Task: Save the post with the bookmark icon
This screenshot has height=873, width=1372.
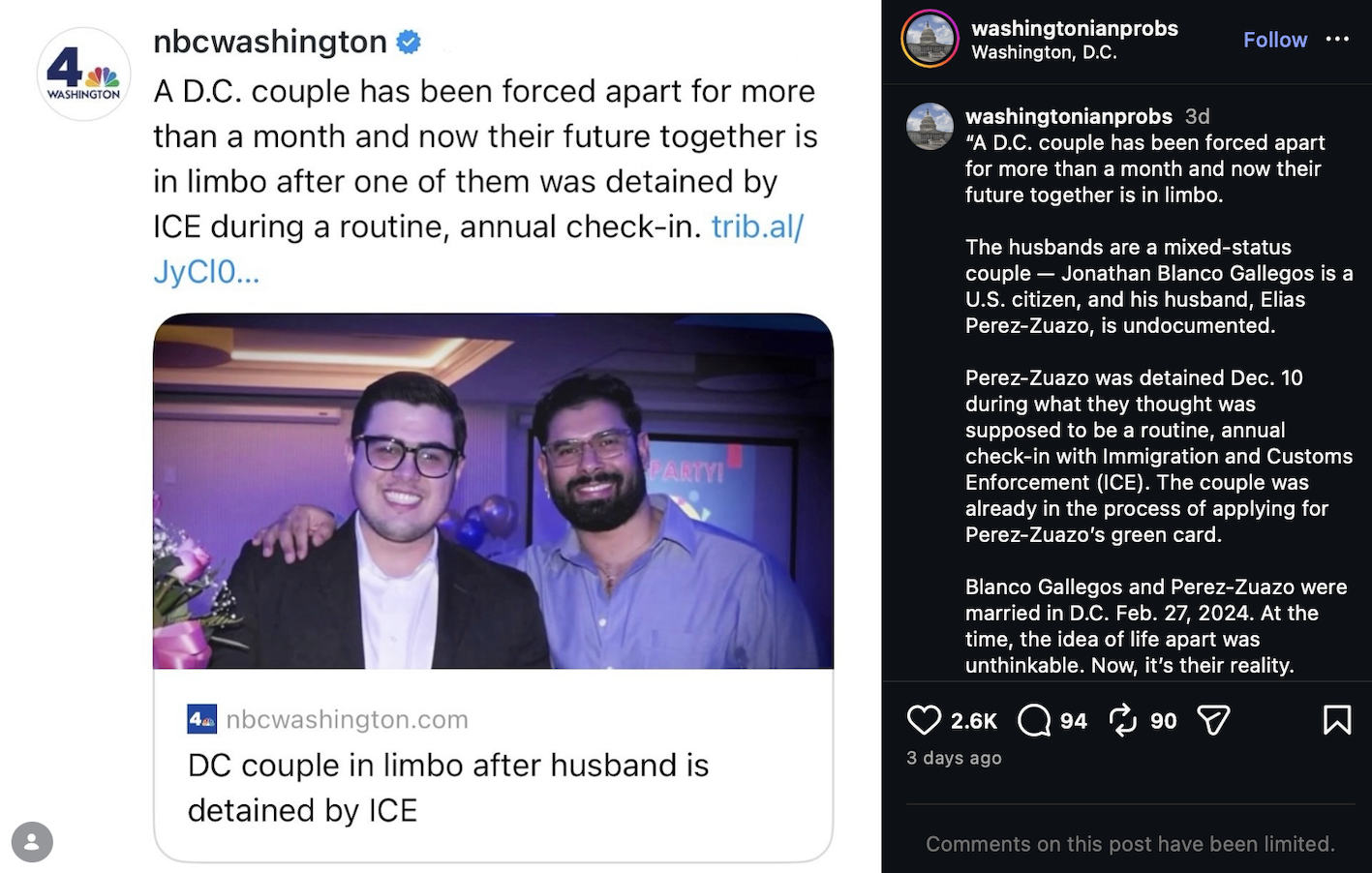Action: click(1336, 720)
